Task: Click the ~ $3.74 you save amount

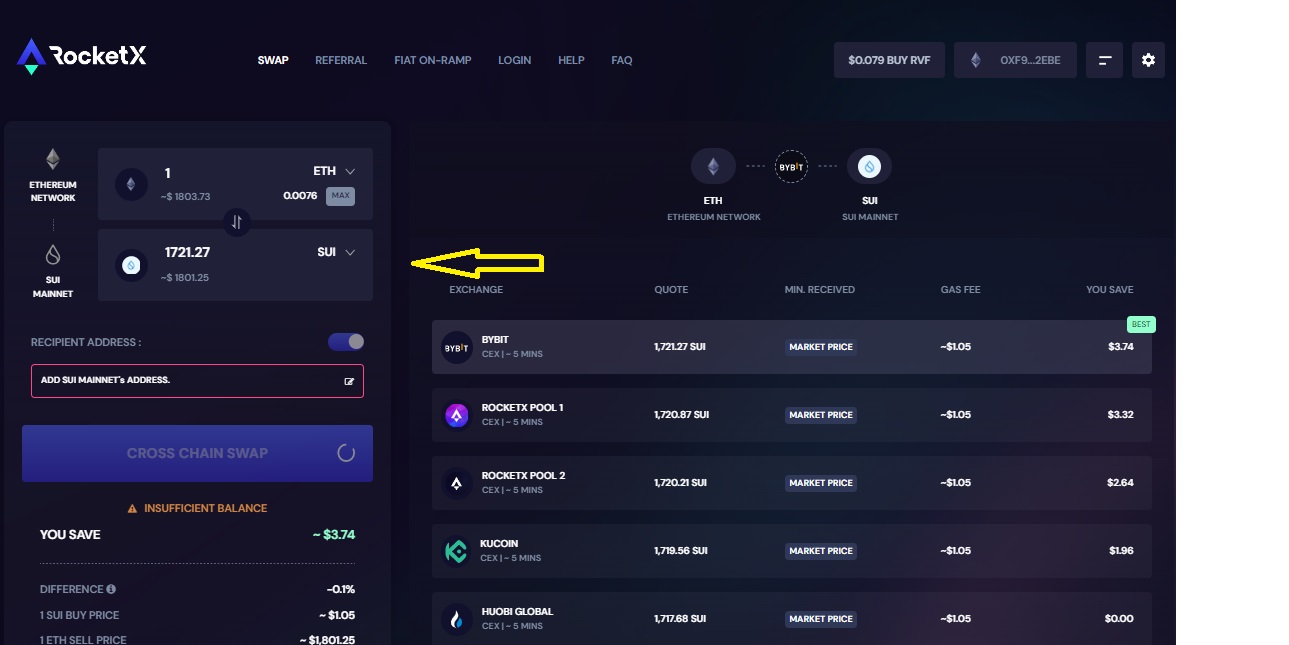Action: click(x=334, y=535)
